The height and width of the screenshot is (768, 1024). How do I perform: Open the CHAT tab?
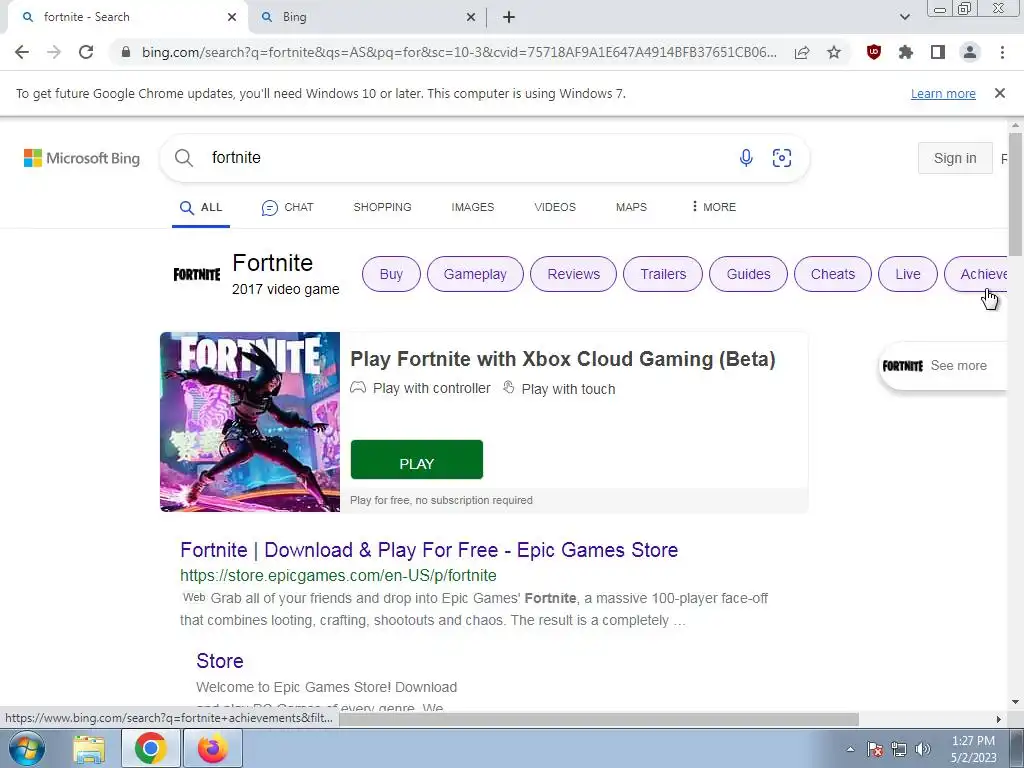287,207
